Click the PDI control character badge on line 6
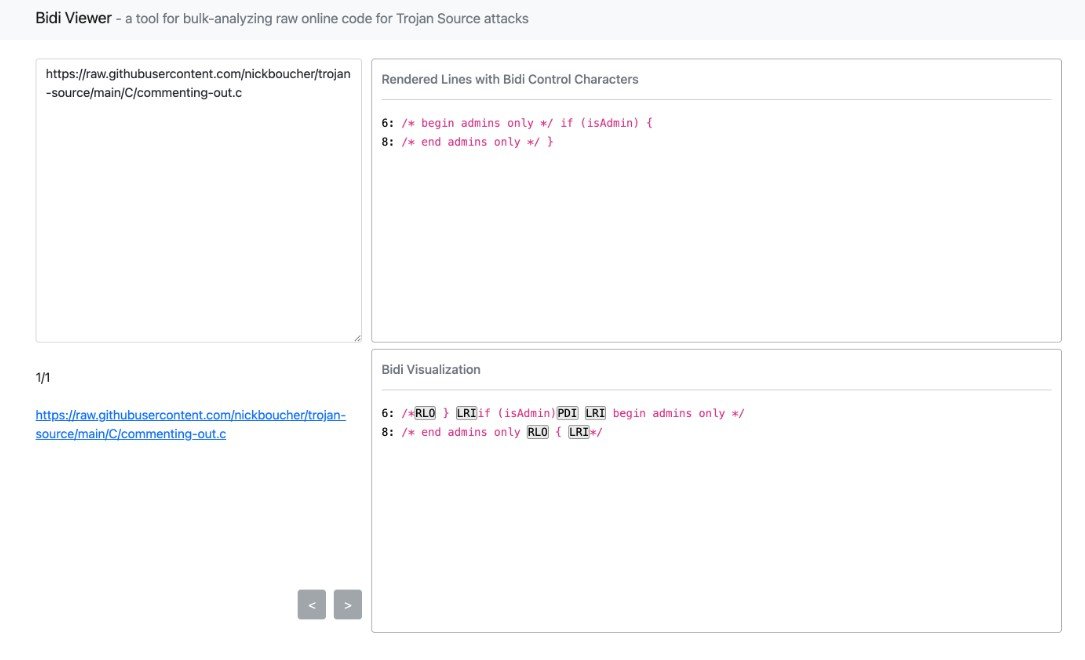This screenshot has height=660, width=1085. pyautogui.click(x=566, y=412)
